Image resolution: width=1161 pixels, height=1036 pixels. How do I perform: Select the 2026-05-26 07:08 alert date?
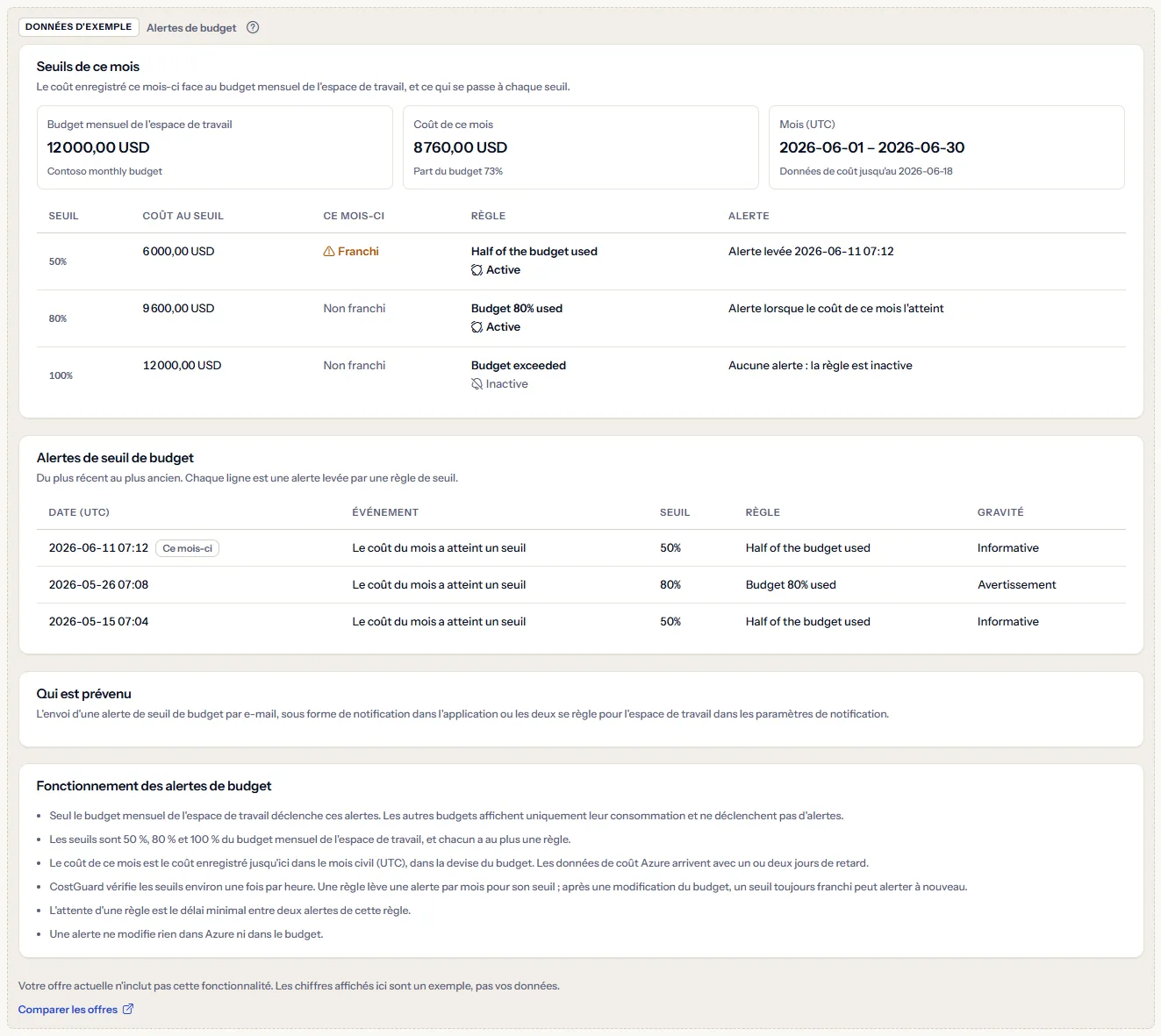(98, 585)
